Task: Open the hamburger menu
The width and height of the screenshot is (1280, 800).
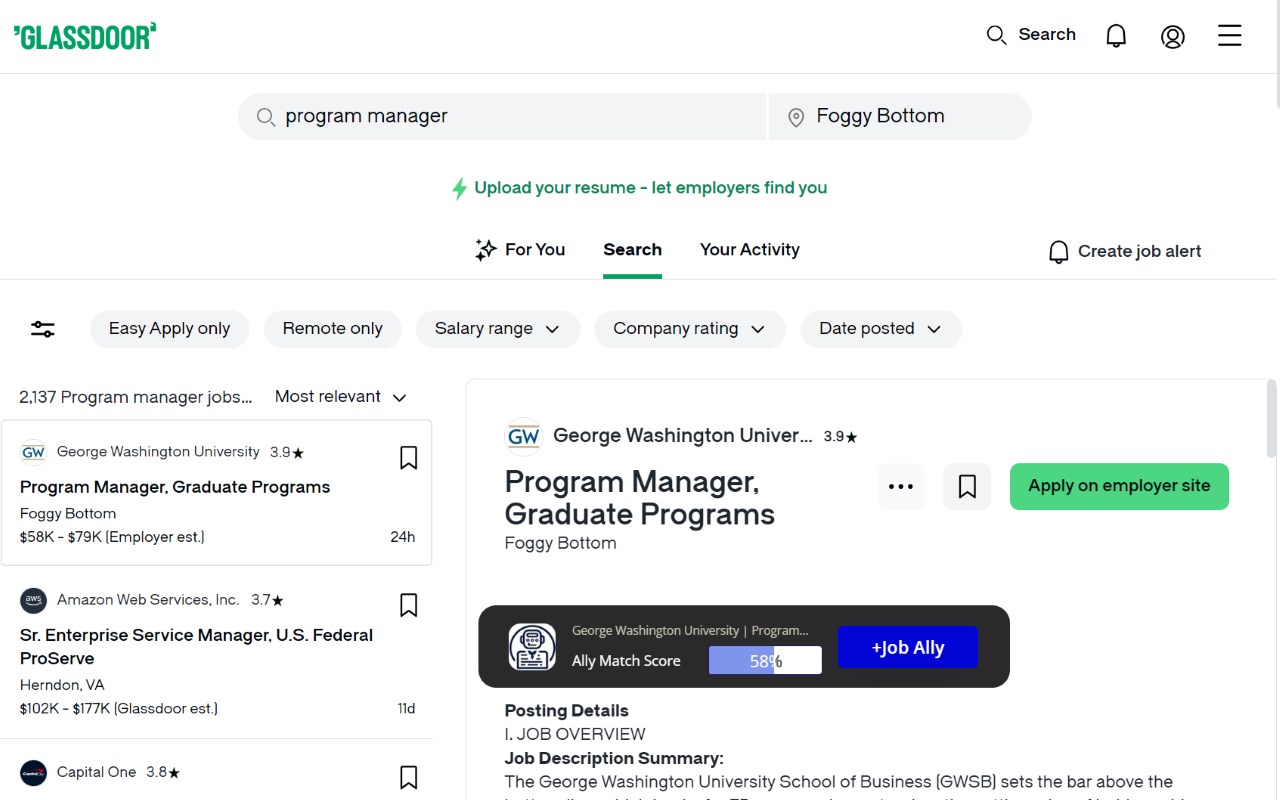Action: click(x=1229, y=36)
